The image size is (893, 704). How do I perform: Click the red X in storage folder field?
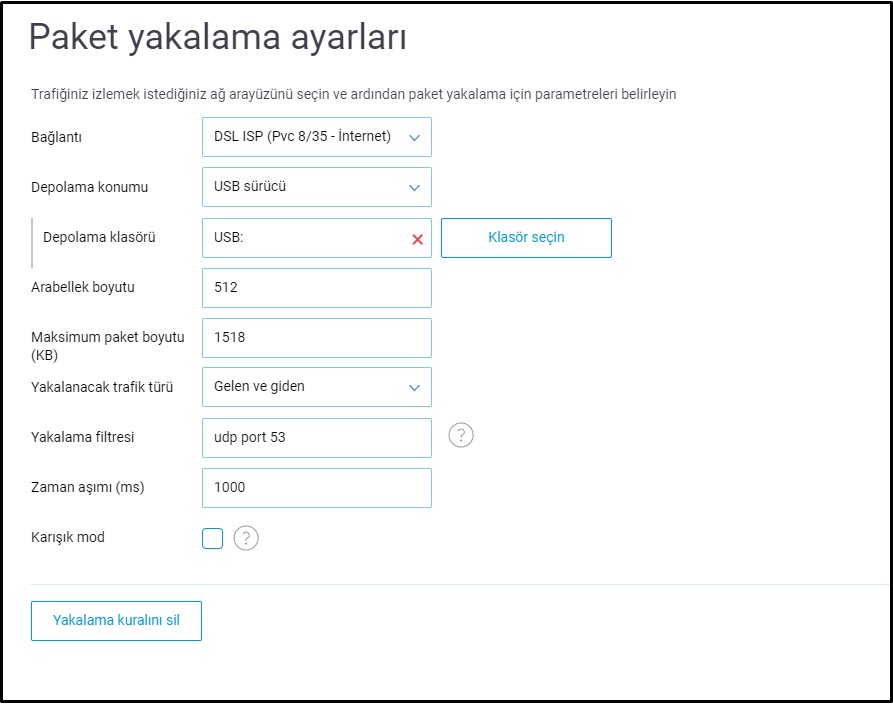point(417,239)
